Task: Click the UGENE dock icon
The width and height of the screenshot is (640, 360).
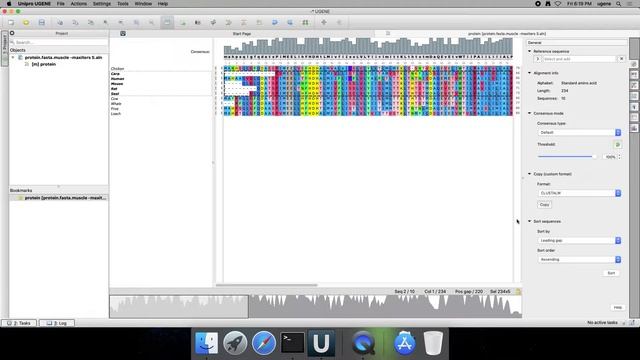Action: click(x=321, y=343)
